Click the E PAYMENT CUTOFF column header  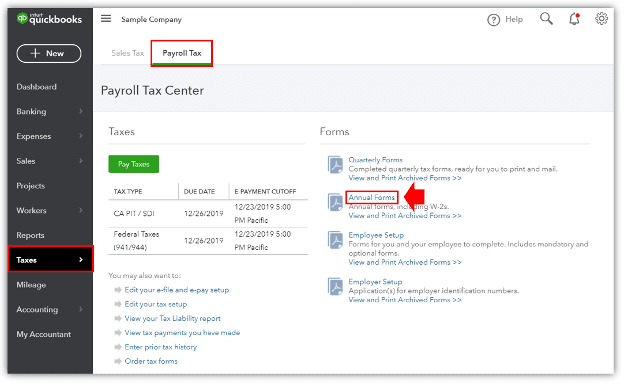point(265,191)
